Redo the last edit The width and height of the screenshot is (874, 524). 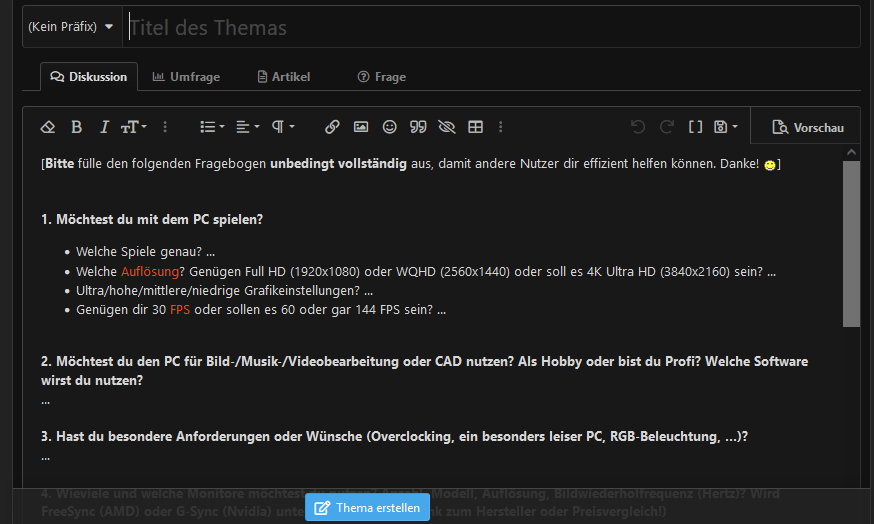click(667, 127)
